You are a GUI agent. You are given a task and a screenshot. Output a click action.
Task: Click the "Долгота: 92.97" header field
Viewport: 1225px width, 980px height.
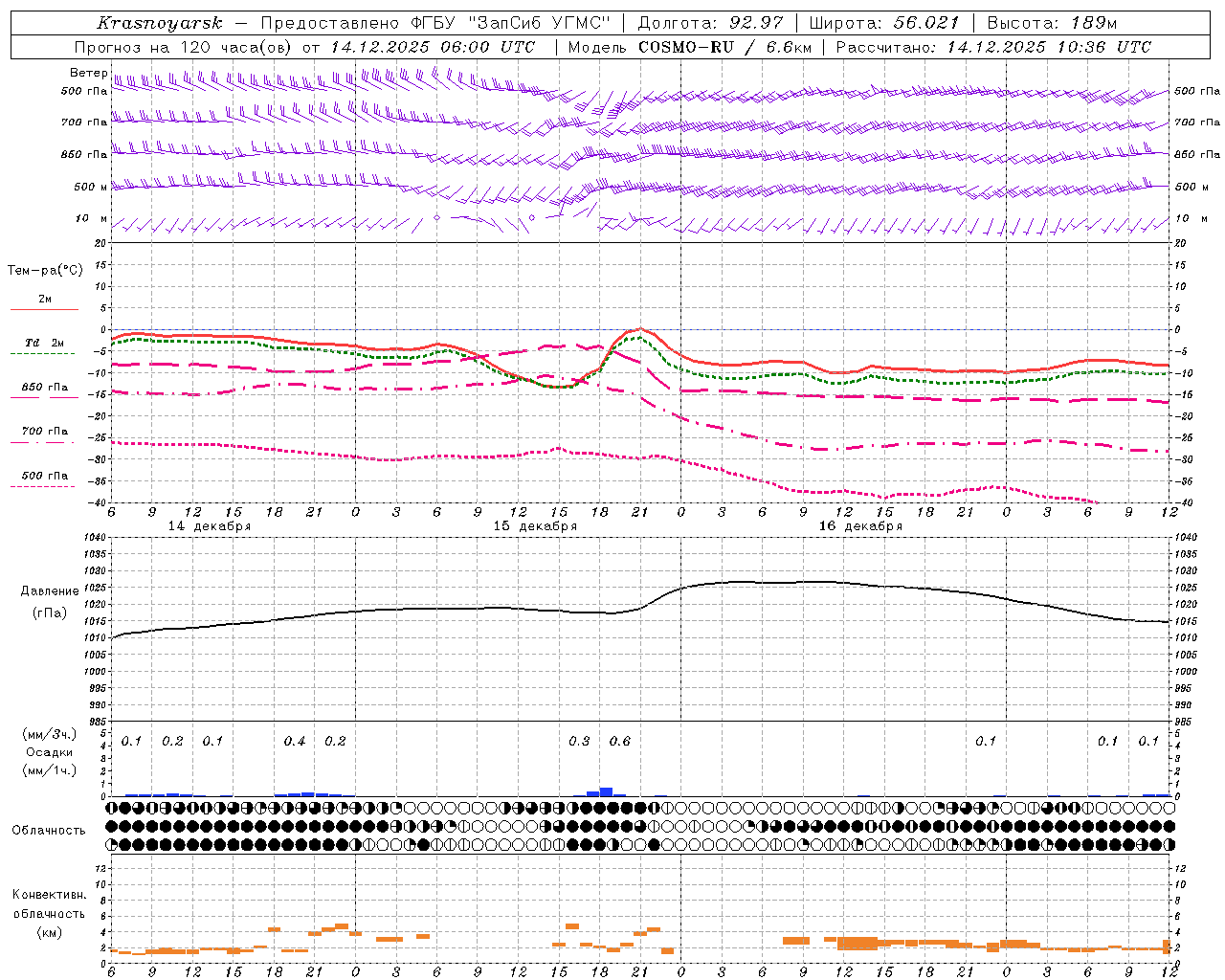pos(710,23)
